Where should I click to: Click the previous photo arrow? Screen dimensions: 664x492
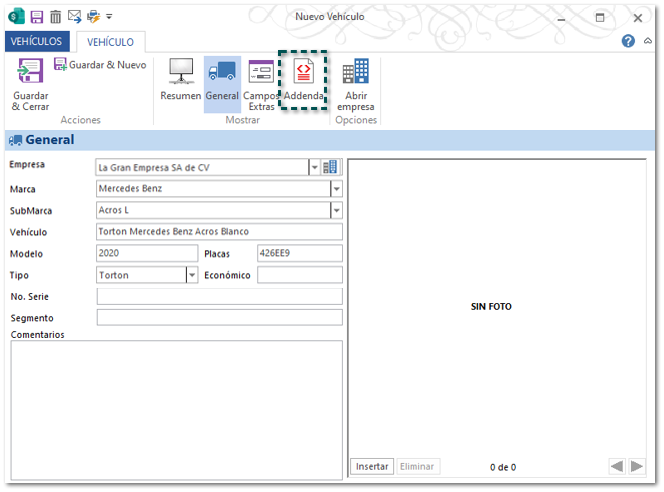point(617,467)
